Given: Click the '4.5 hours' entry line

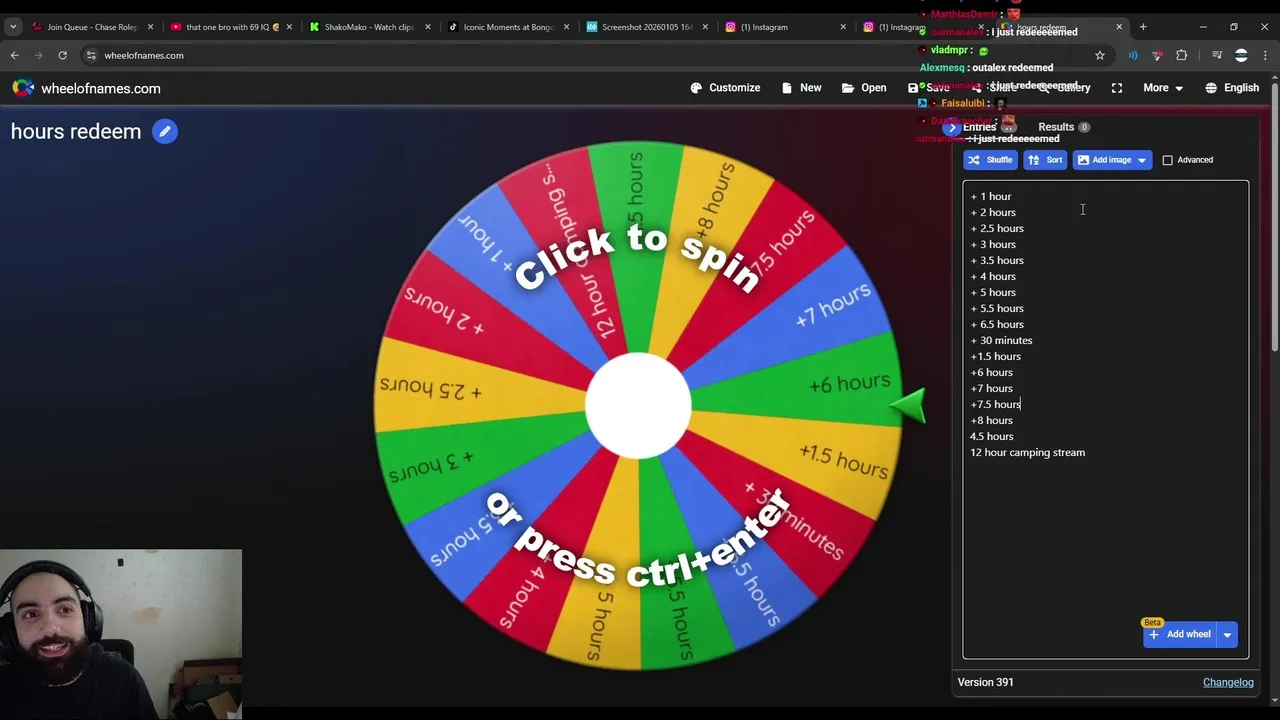Looking at the screenshot, I should click(x=991, y=436).
